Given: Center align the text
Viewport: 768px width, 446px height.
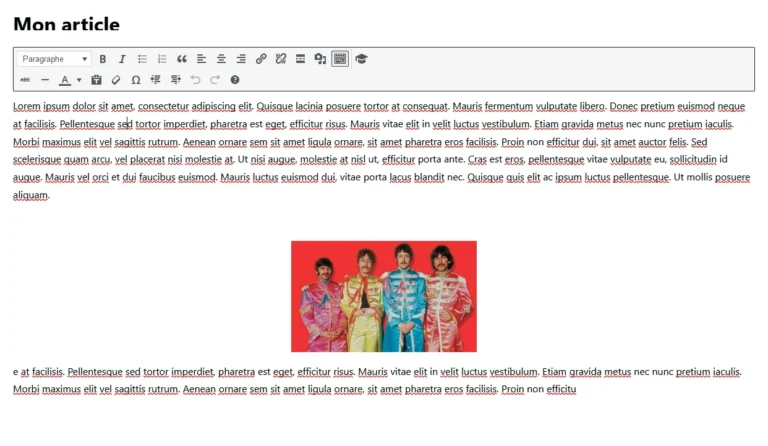Looking at the screenshot, I should click(x=221, y=59).
